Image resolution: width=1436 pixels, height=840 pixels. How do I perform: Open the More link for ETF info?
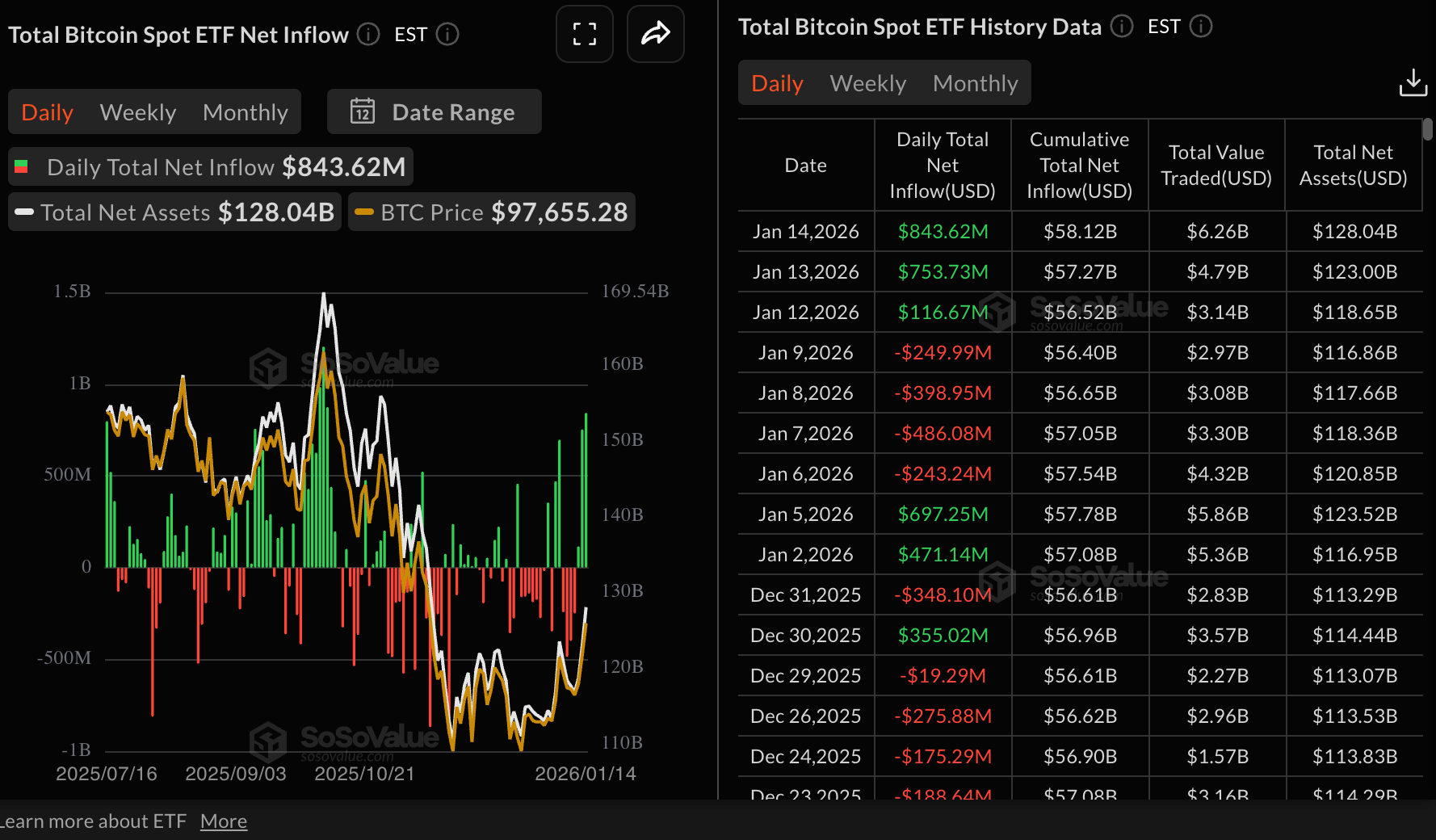click(x=224, y=821)
